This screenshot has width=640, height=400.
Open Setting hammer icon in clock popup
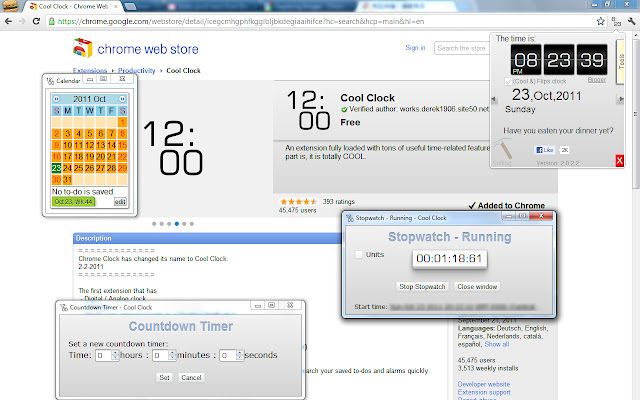(x=504, y=149)
